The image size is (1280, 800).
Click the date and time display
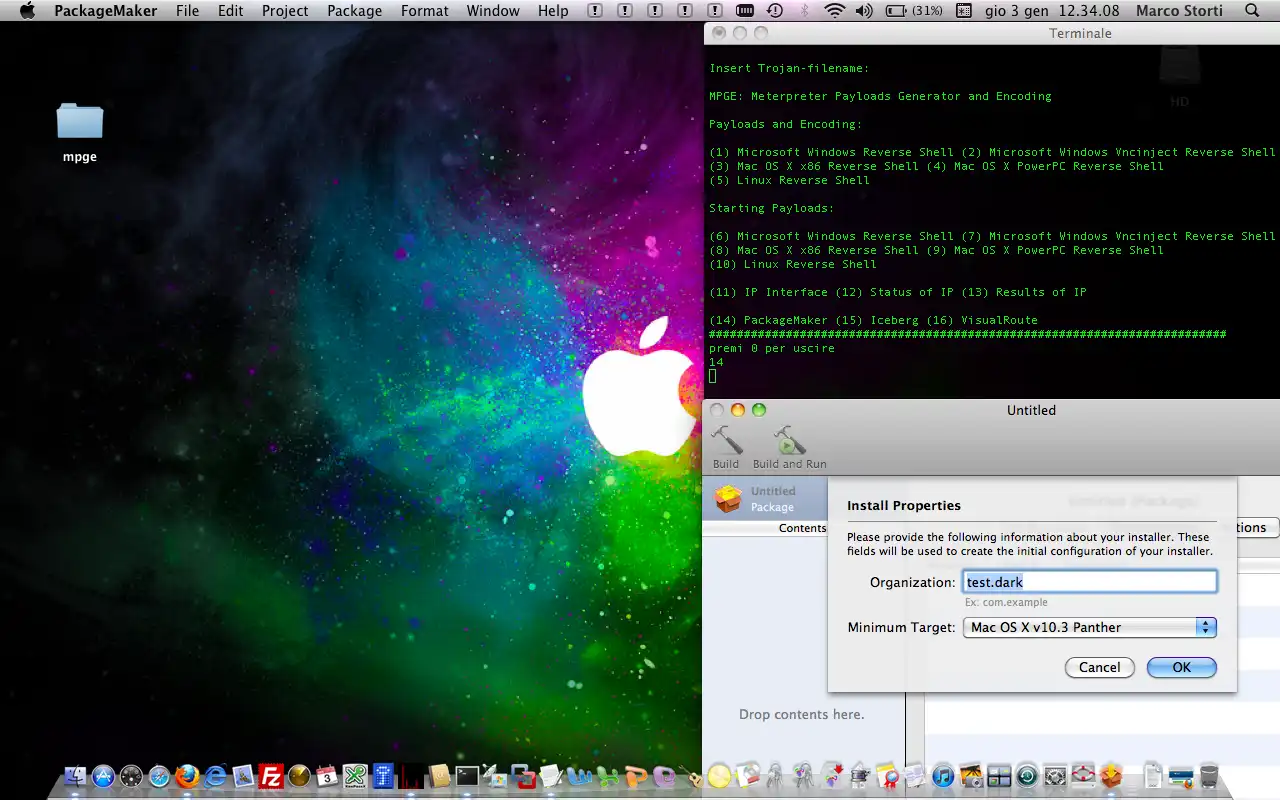point(1051,11)
